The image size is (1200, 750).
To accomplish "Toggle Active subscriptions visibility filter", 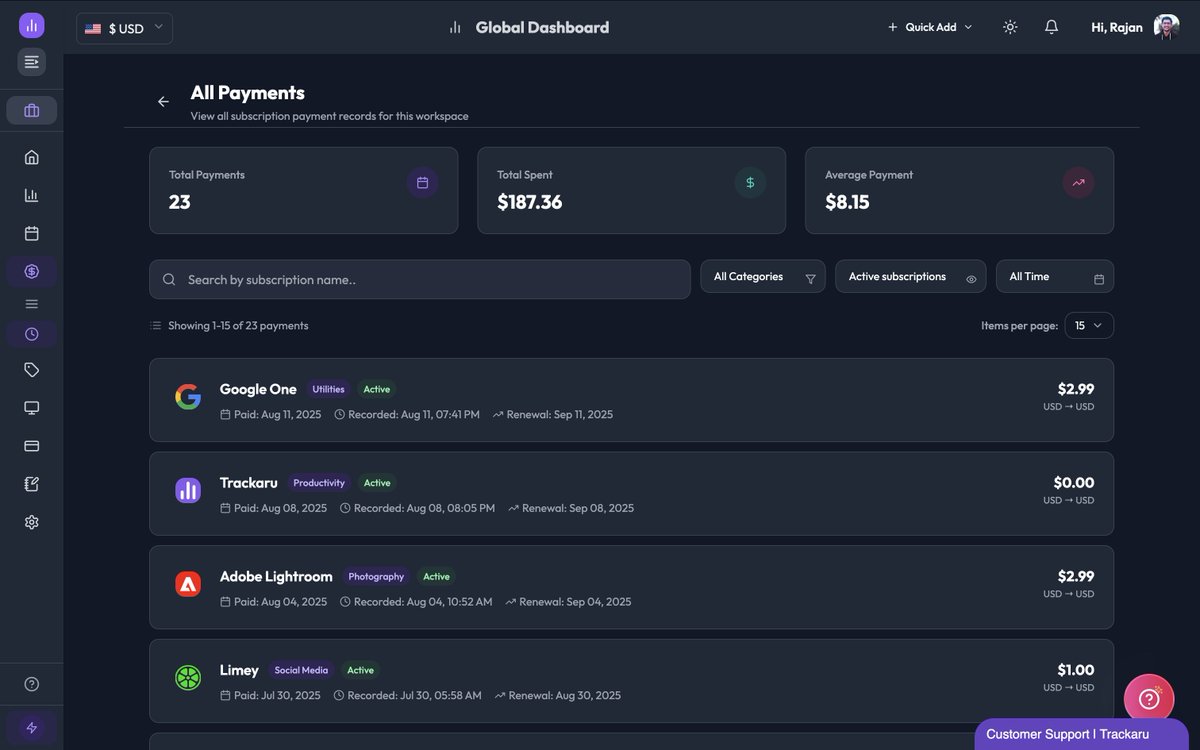I will tap(910, 277).
